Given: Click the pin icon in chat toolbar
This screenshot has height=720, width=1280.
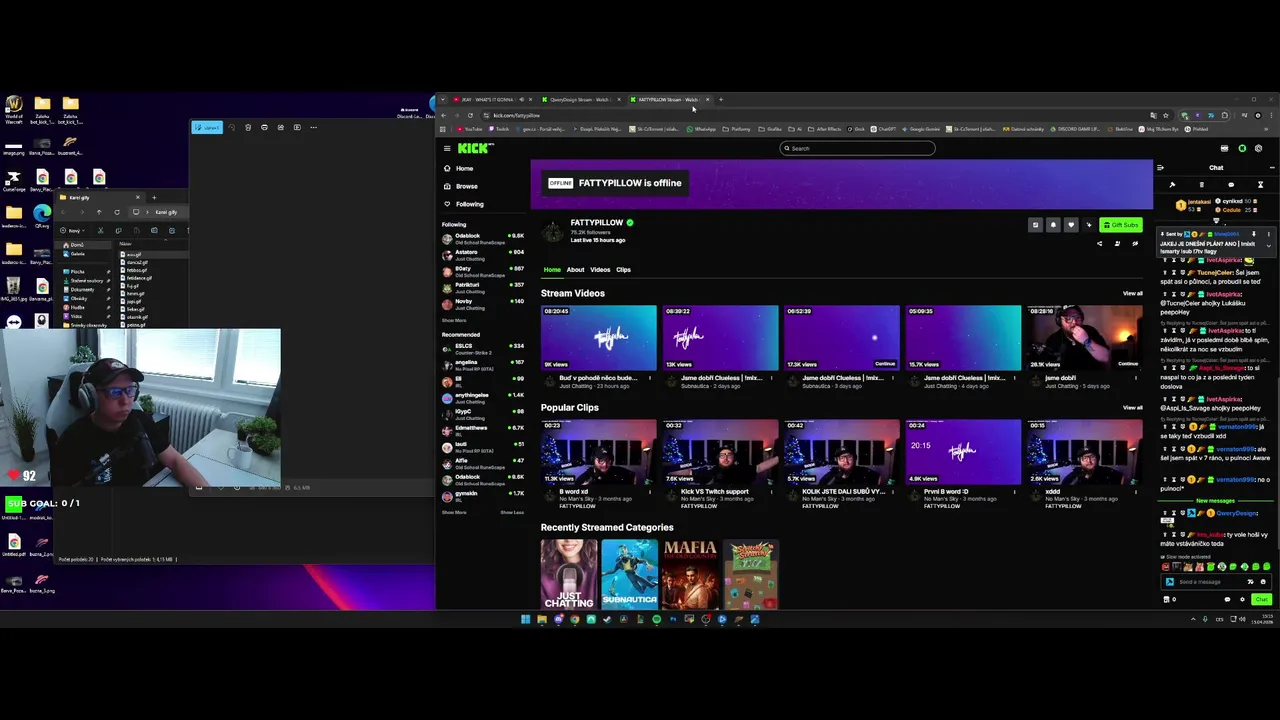Looking at the screenshot, I should tap(1172, 185).
